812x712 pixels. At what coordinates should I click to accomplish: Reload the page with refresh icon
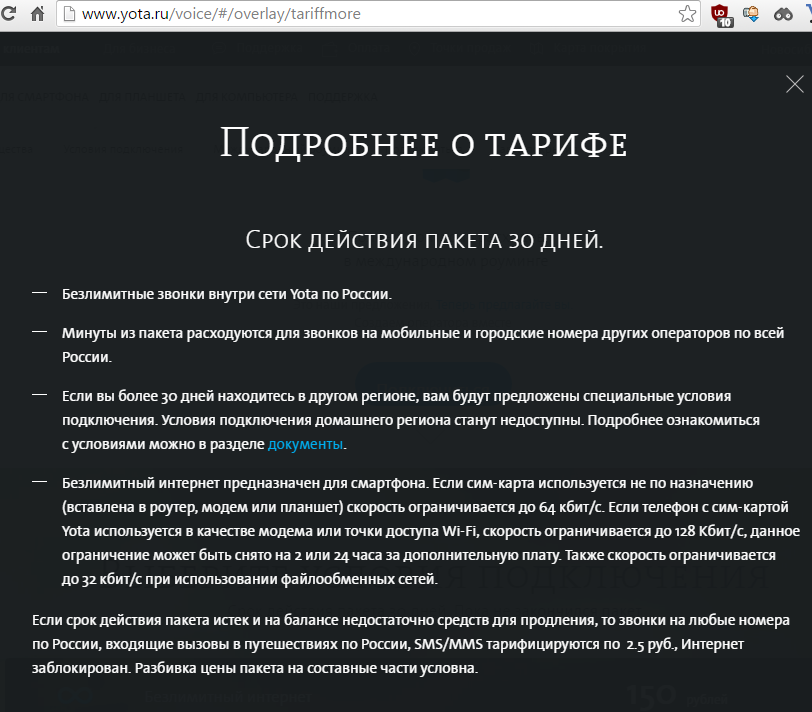coord(8,13)
